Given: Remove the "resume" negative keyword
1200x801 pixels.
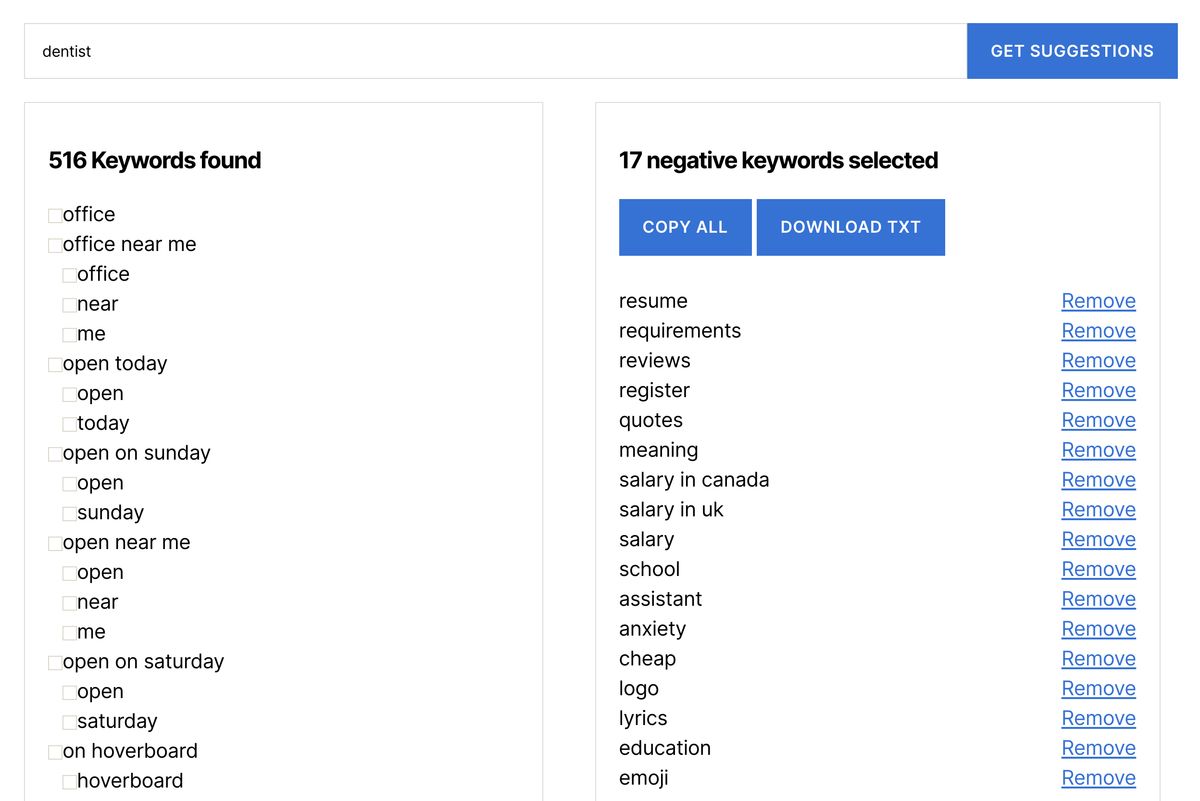Looking at the screenshot, I should (1098, 301).
